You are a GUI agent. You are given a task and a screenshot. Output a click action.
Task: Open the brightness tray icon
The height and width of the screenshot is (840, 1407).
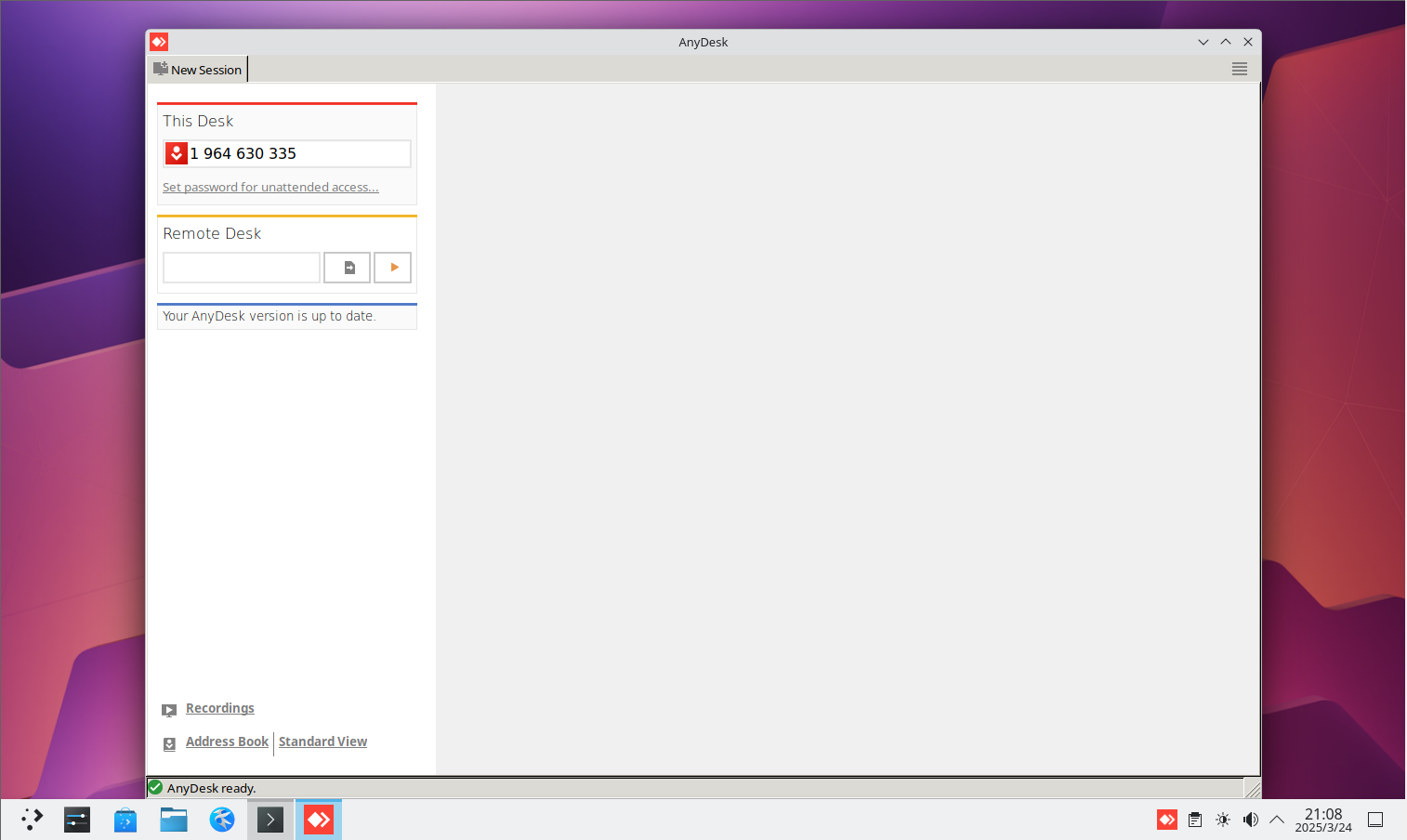pyautogui.click(x=1223, y=820)
